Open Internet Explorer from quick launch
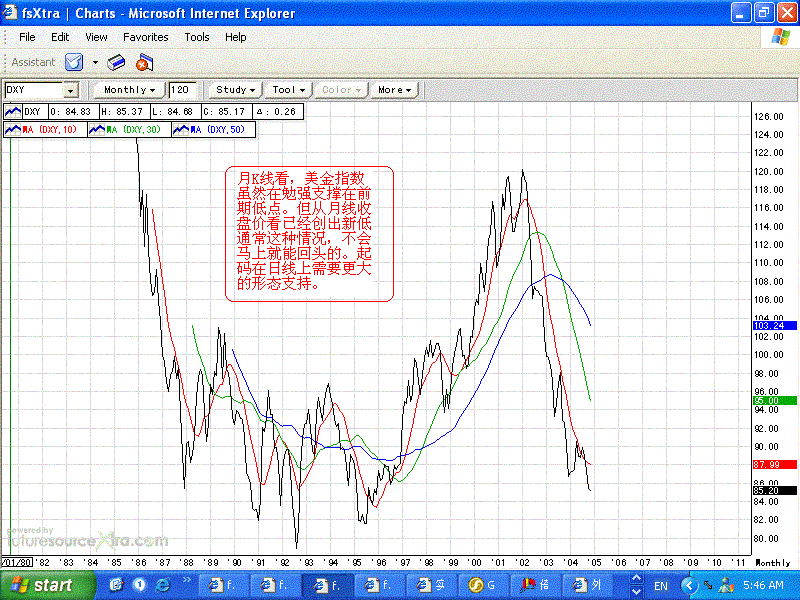 (x=163, y=585)
